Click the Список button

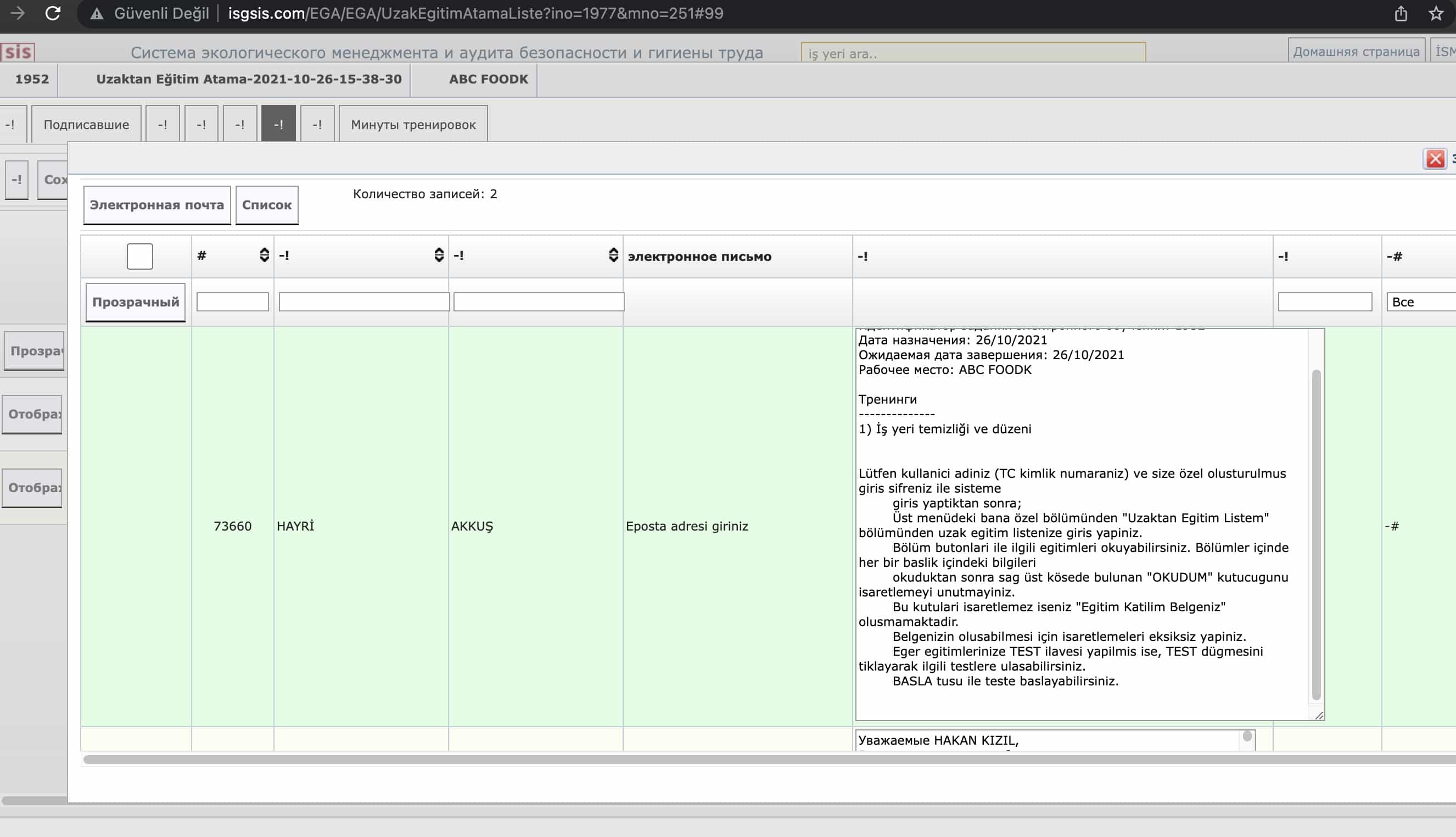tap(267, 205)
